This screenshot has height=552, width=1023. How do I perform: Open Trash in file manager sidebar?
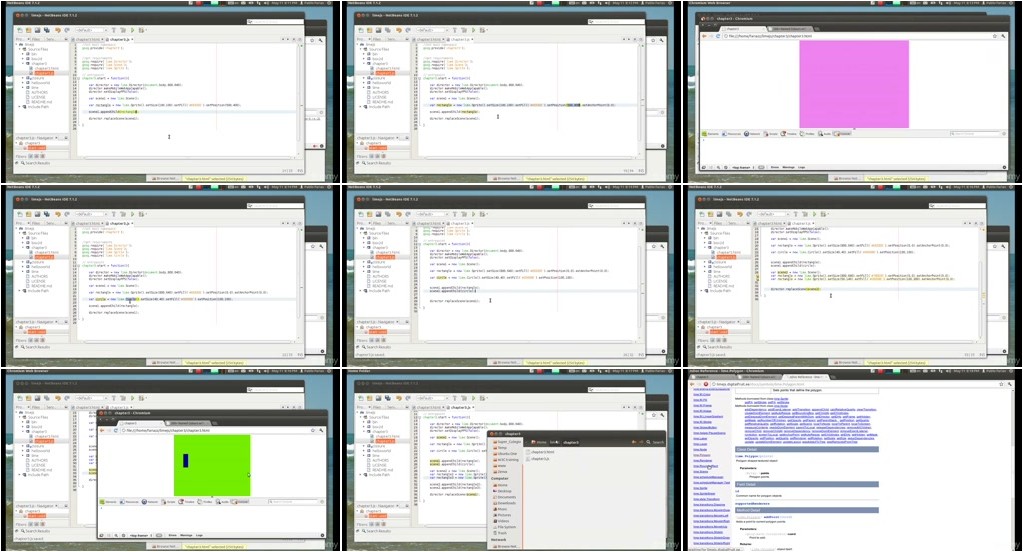[501, 533]
